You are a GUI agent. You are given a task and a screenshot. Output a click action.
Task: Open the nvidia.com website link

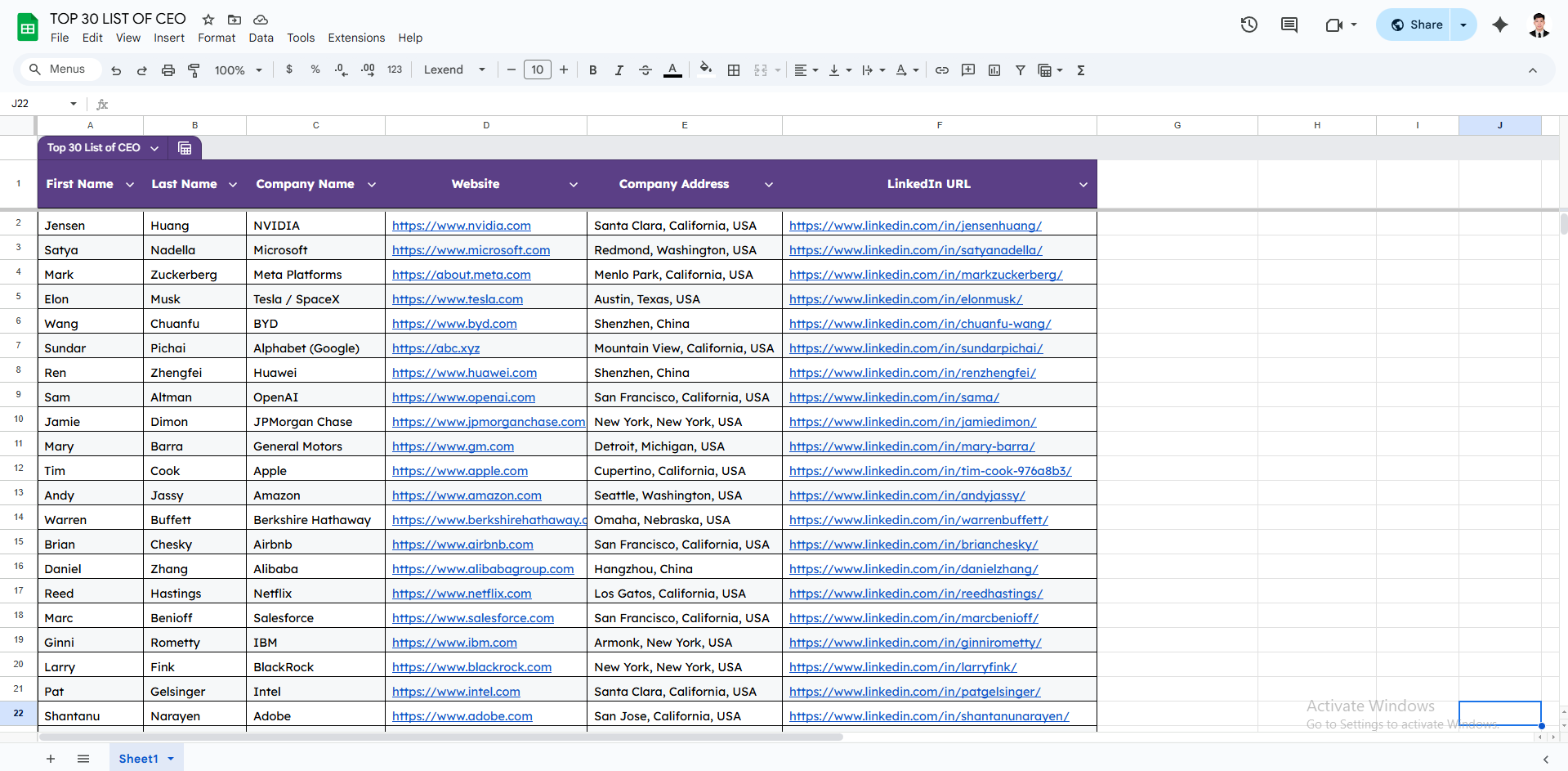pos(462,226)
